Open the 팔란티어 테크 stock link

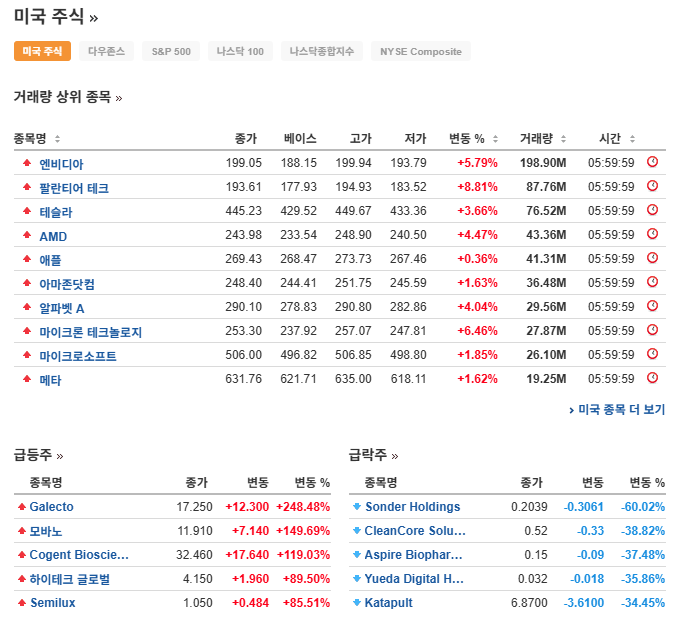74,188
